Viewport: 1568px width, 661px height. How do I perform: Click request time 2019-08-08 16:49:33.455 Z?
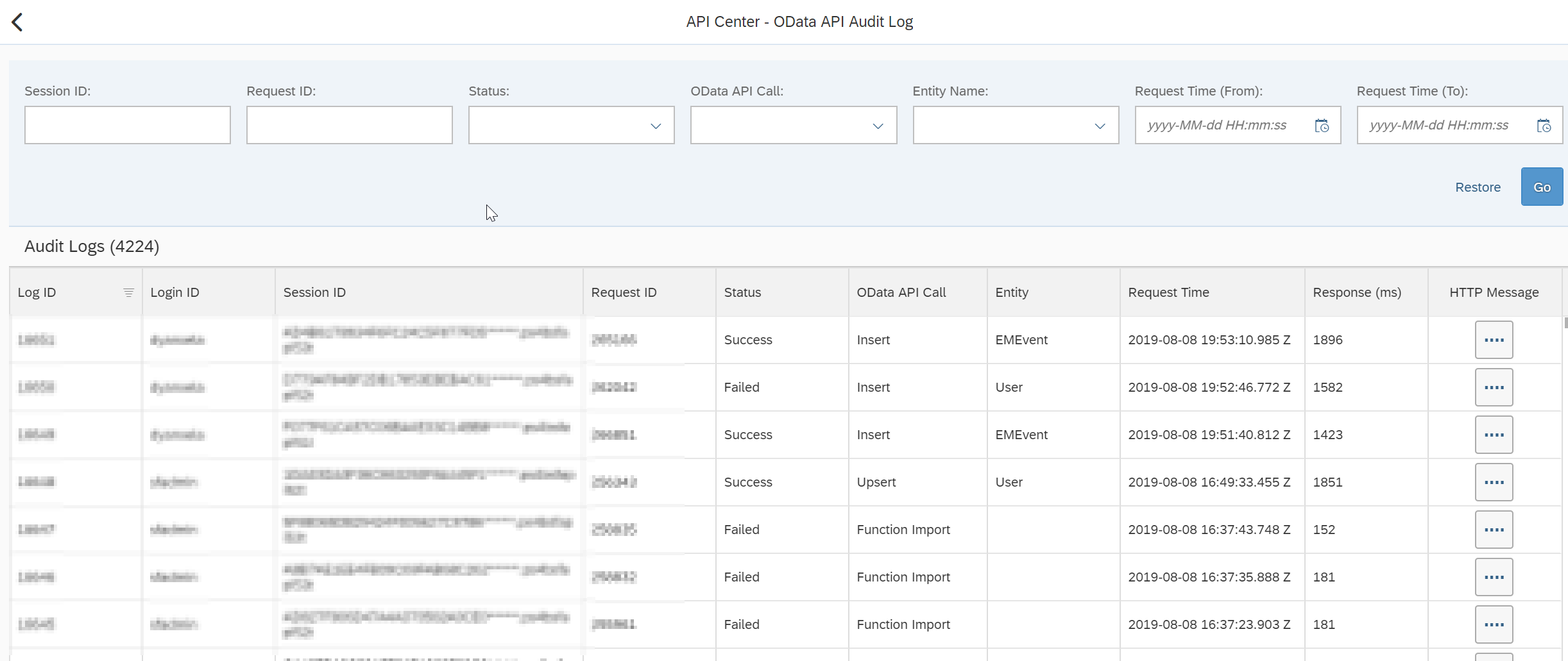pos(1209,482)
